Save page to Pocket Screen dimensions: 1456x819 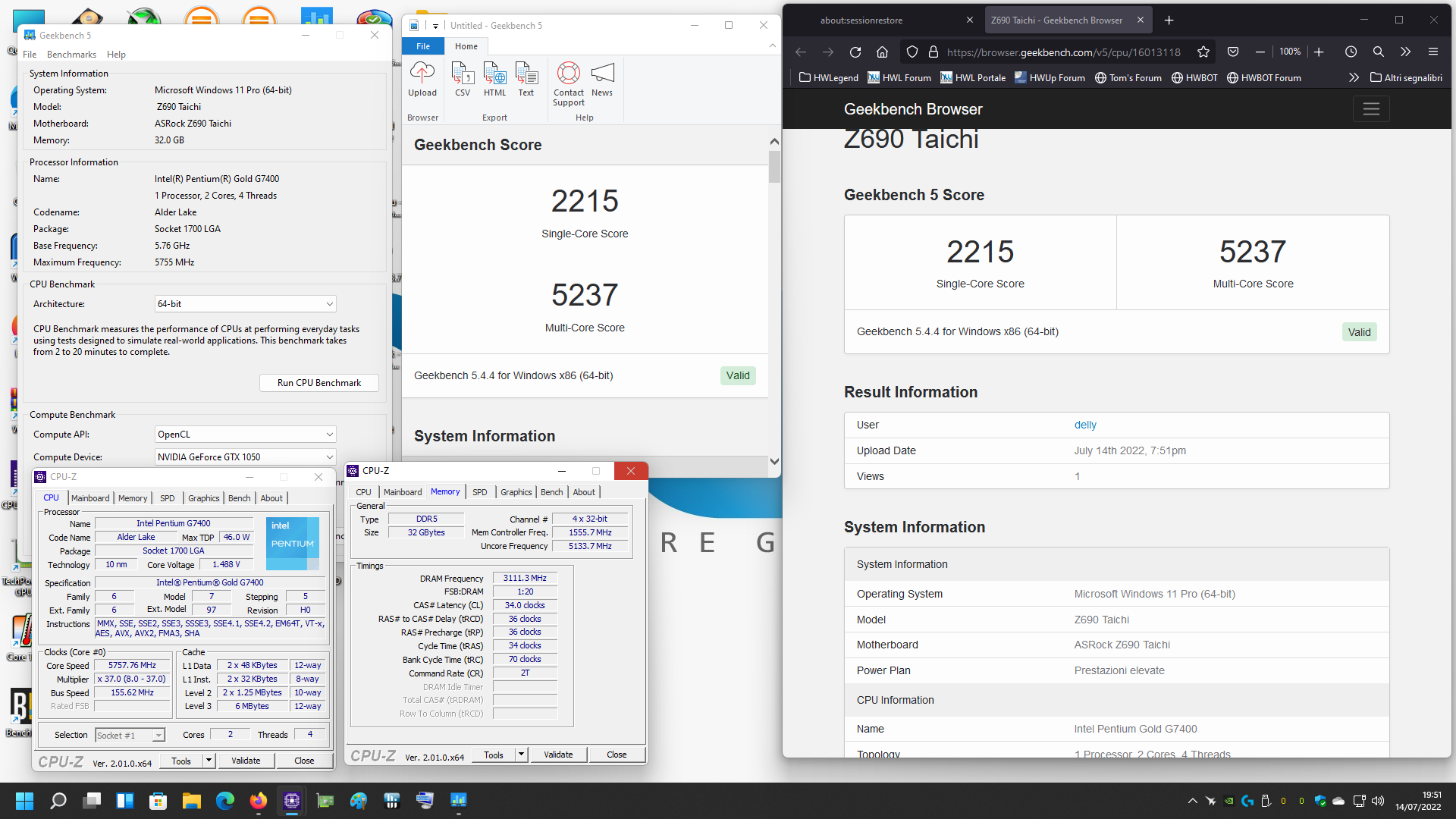click(1233, 52)
